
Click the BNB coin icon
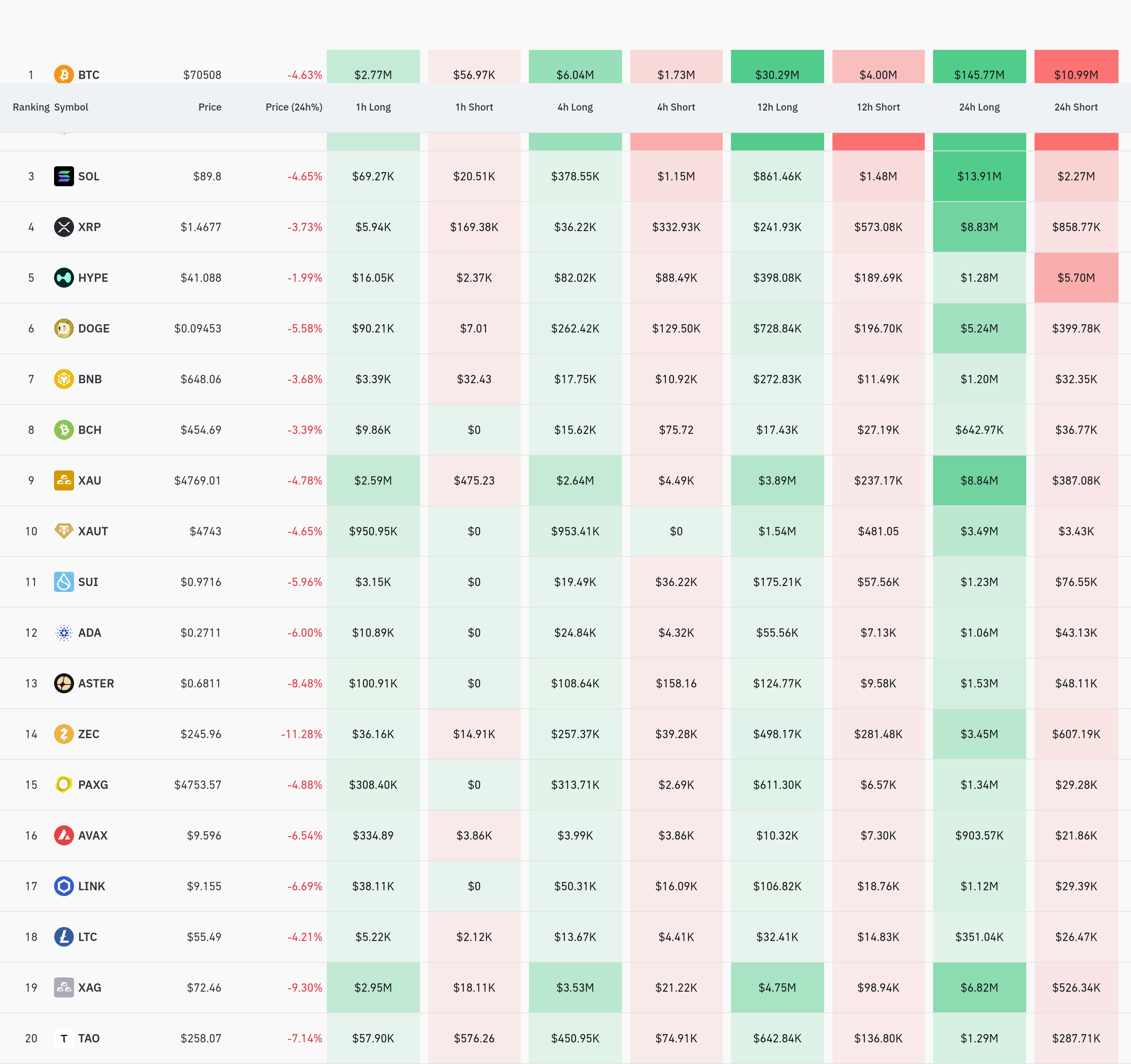tap(64, 379)
